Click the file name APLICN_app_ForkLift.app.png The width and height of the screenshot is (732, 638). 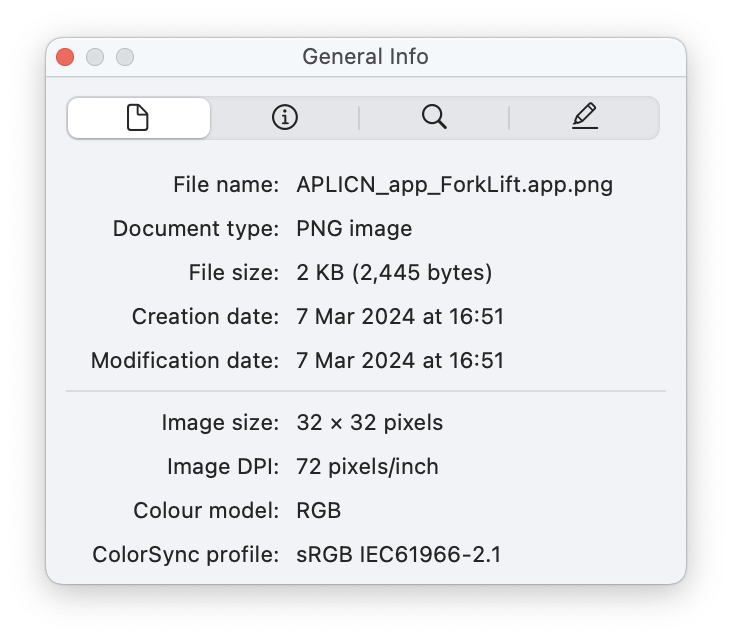454,185
